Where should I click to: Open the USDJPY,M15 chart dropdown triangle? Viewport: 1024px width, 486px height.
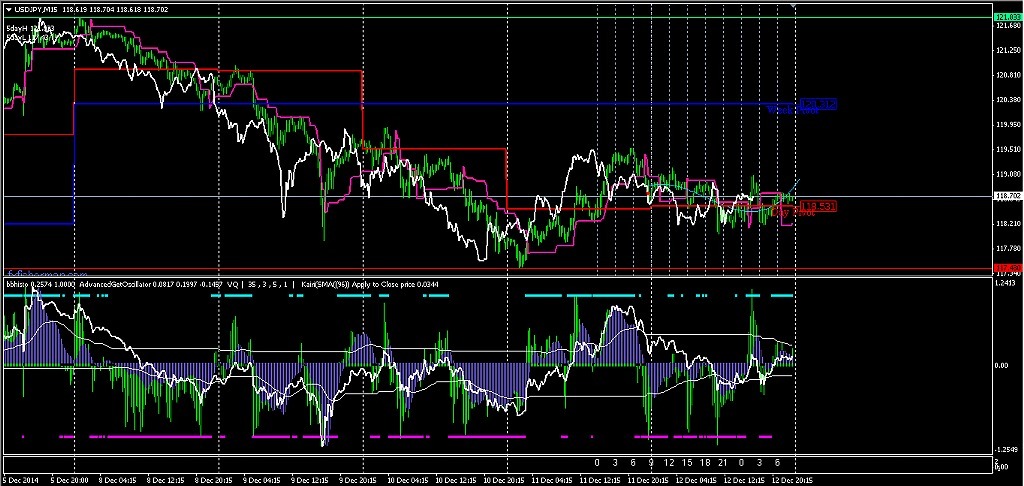(8, 8)
